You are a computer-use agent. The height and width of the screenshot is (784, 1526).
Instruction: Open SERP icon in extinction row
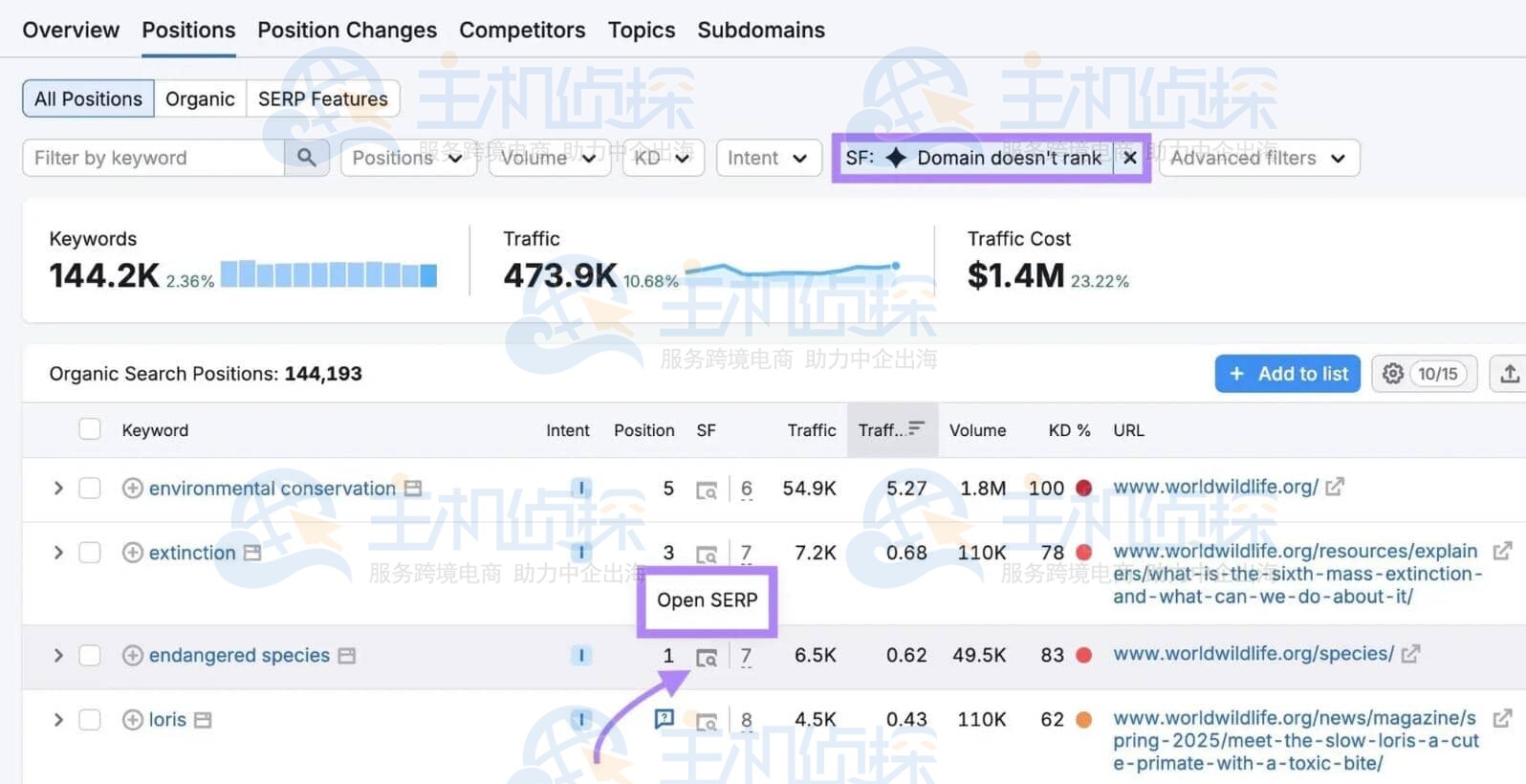(707, 555)
